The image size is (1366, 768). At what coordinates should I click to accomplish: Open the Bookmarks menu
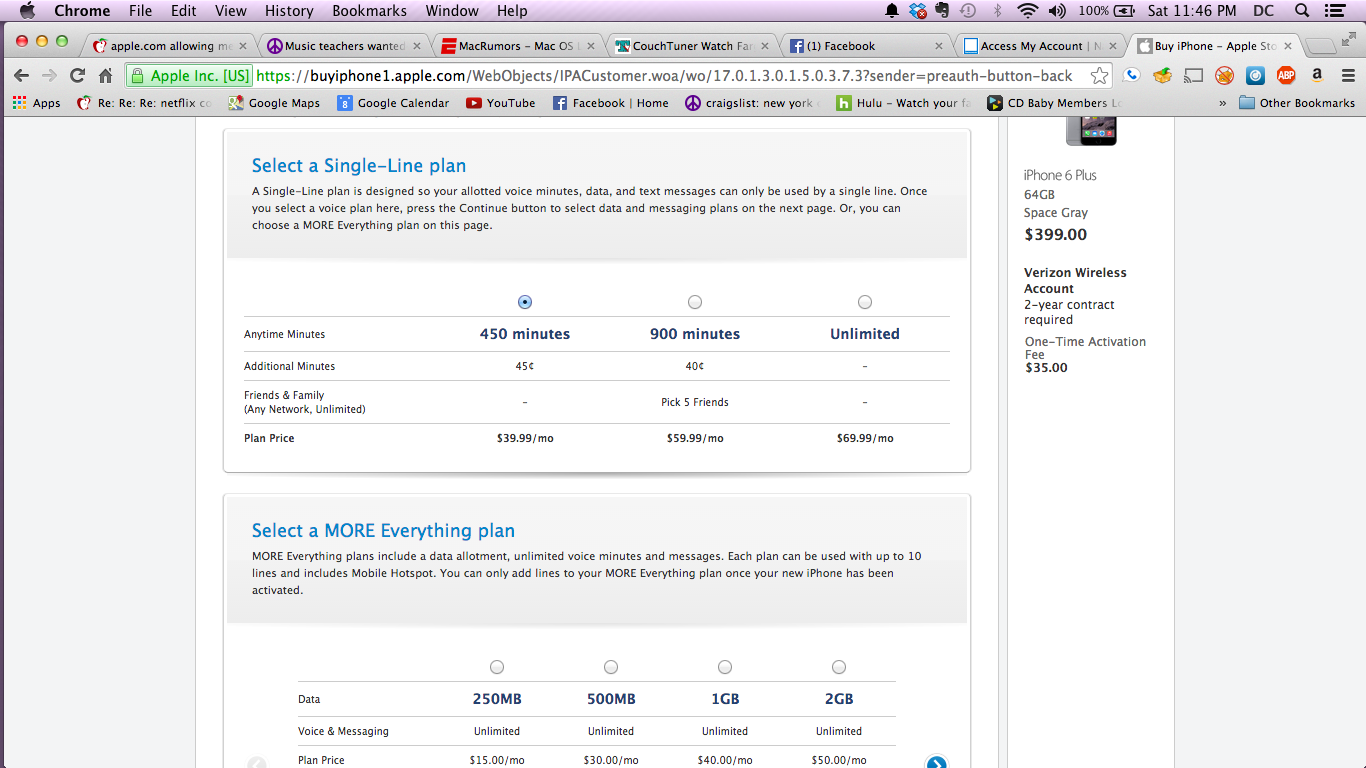[x=370, y=11]
